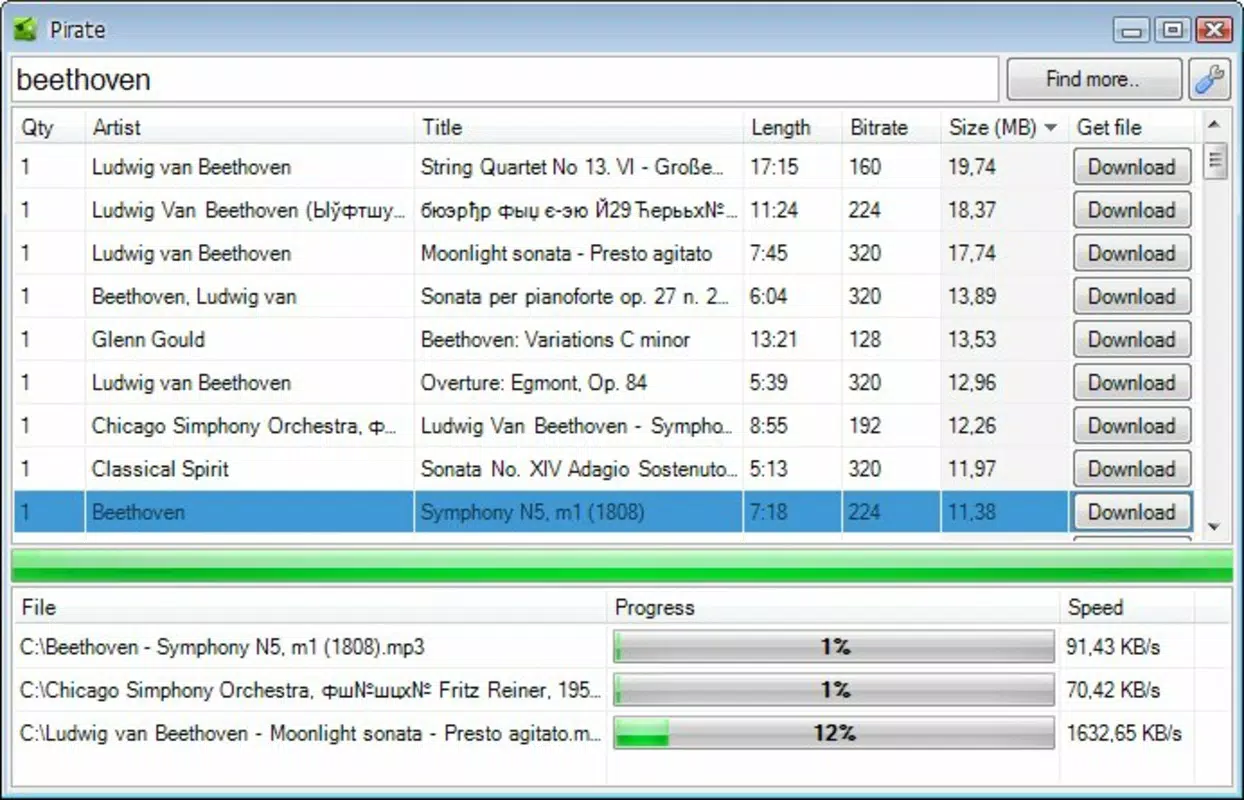Viewport: 1244px width, 800px height.
Task: Sort results by Qty column
Action: coord(49,127)
